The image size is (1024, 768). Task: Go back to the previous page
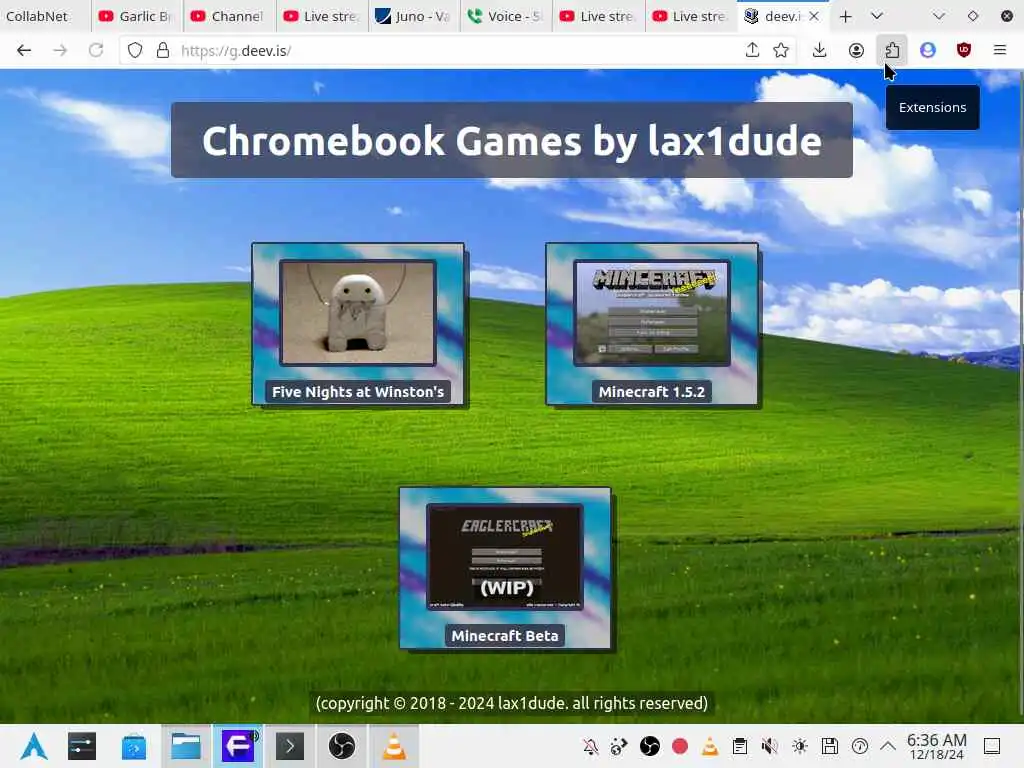24,50
